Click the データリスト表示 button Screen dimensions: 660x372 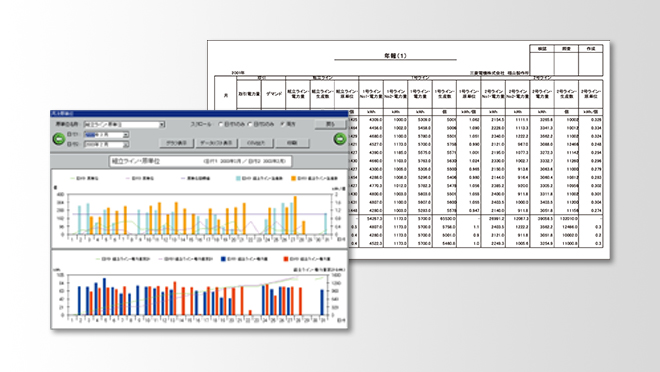click(x=216, y=143)
